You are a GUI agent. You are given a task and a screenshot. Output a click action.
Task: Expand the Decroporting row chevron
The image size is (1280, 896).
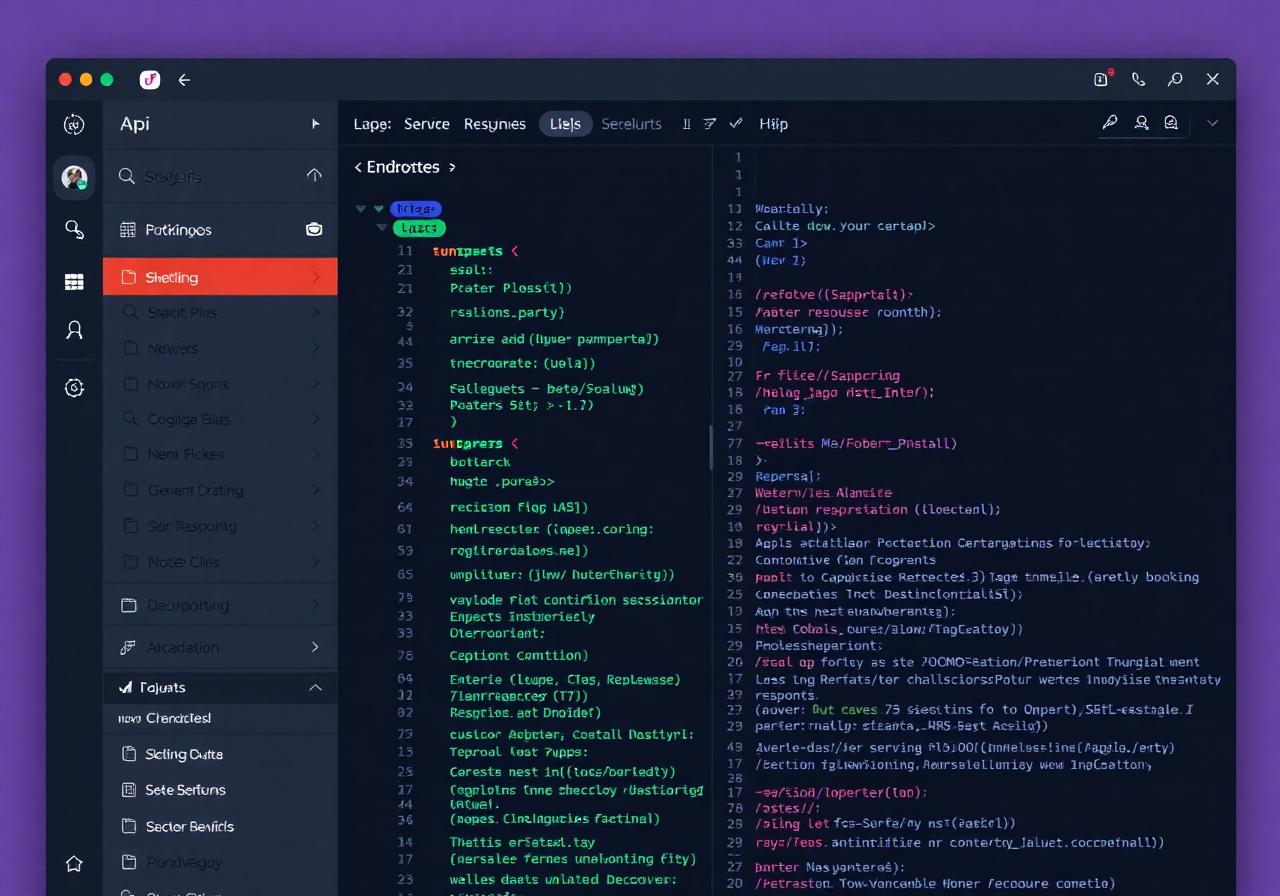click(x=315, y=605)
